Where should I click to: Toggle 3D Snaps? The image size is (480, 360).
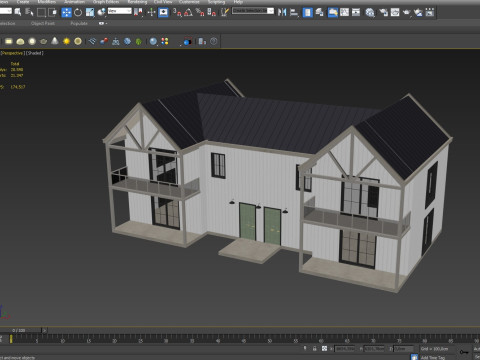(x=177, y=13)
